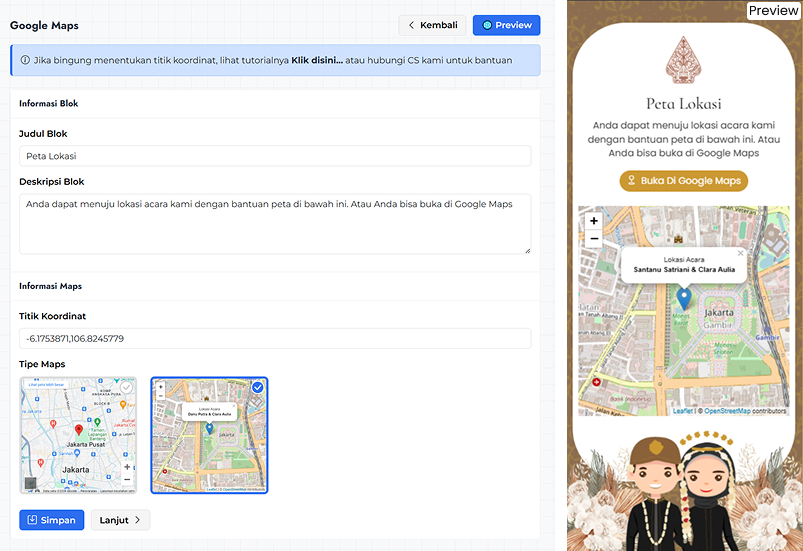Click the Judul Blok input field
The height and width of the screenshot is (551, 803).
coord(275,156)
